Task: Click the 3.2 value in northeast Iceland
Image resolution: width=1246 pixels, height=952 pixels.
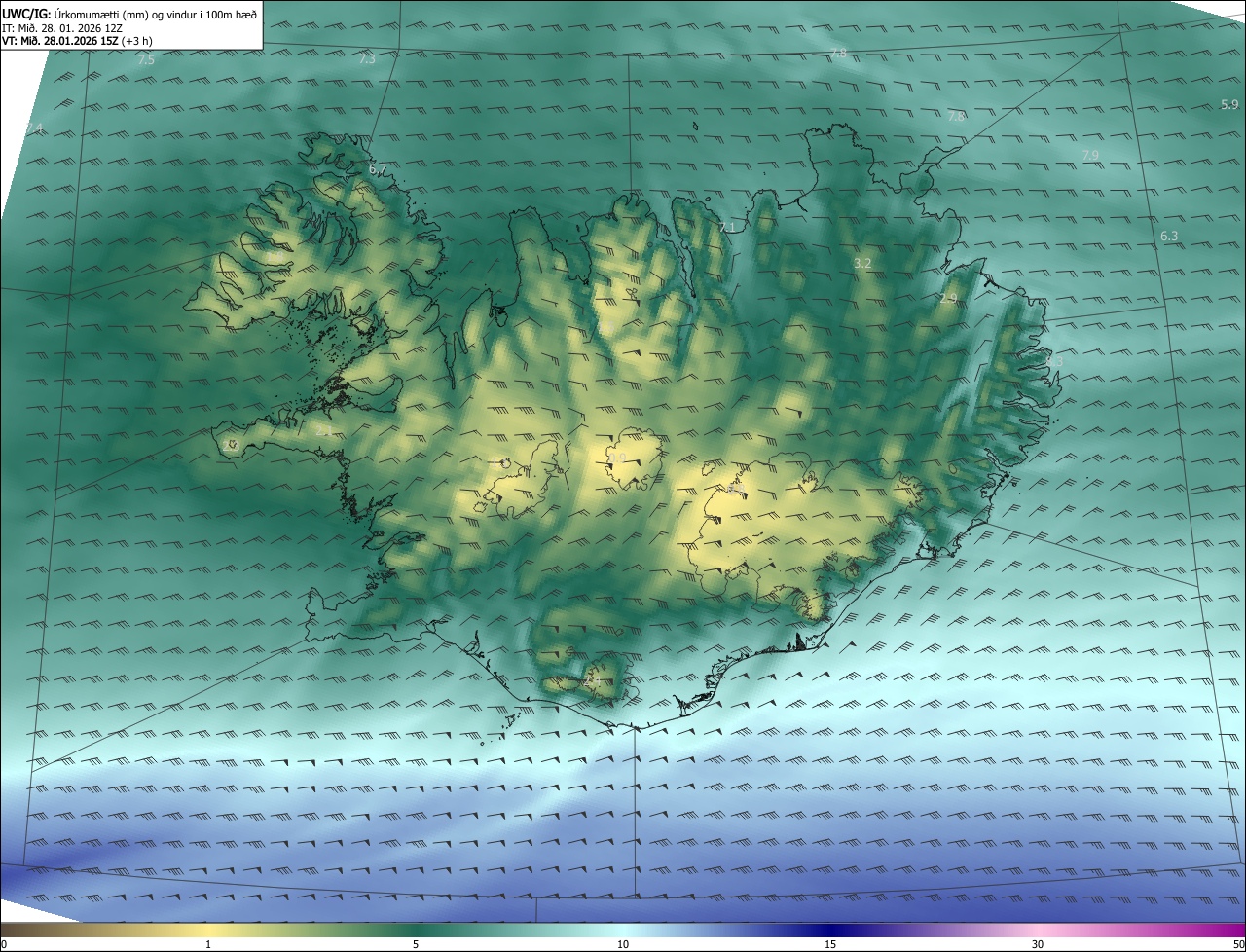Action: [x=861, y=263]
